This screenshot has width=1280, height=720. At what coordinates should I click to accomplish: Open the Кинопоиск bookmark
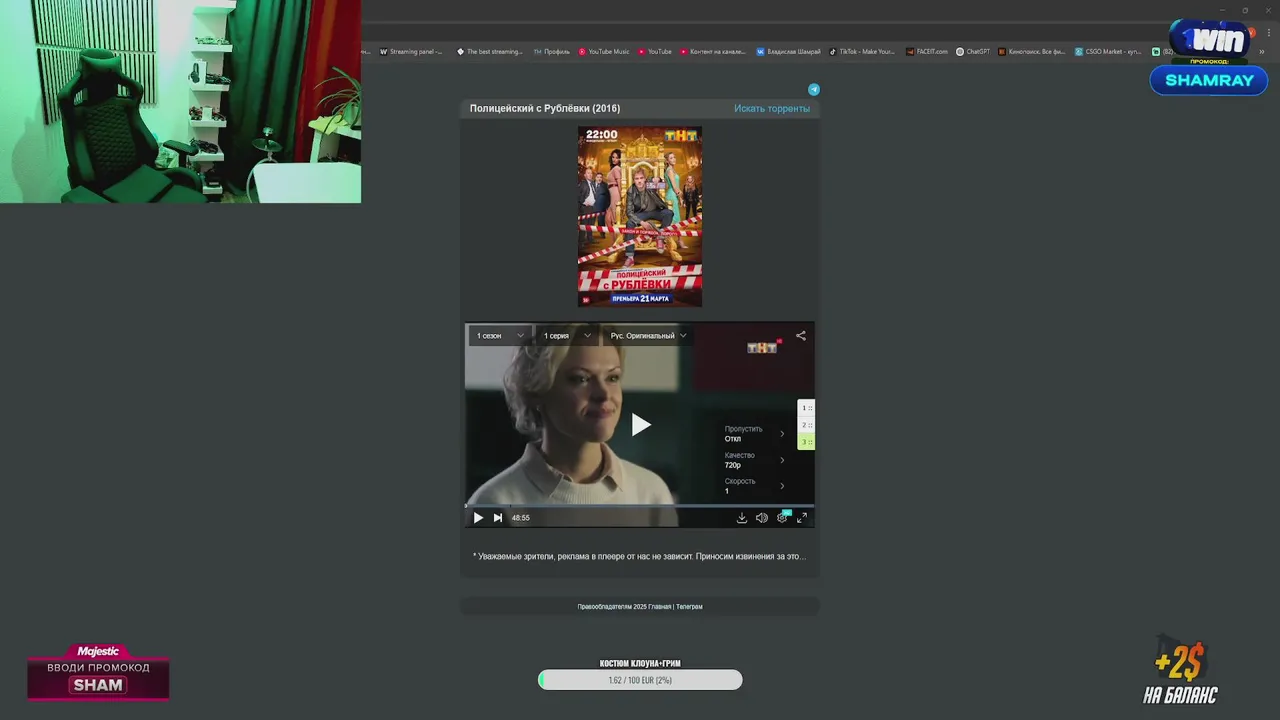(1032, 51)
